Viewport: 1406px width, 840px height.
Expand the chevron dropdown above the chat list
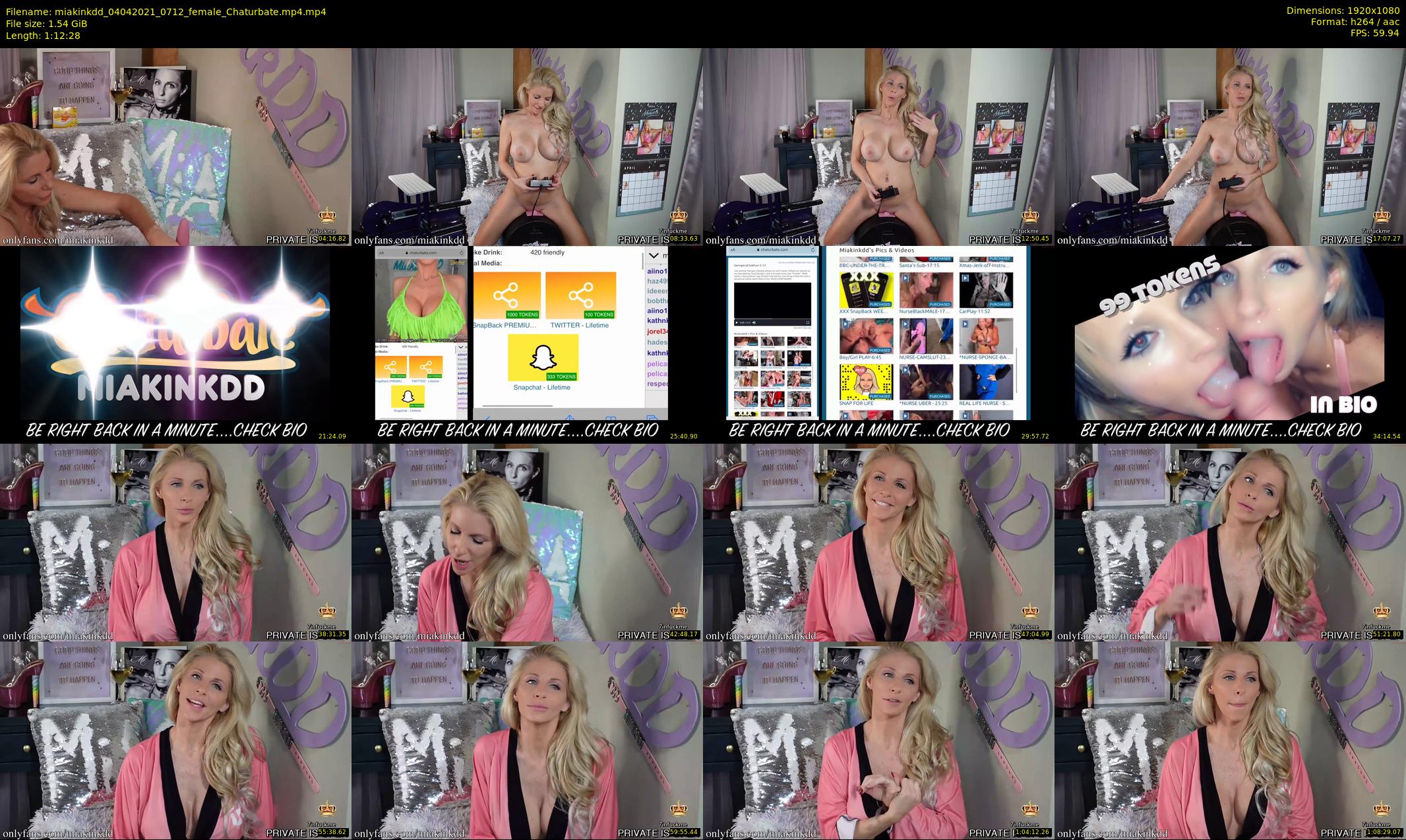(654, 255)
